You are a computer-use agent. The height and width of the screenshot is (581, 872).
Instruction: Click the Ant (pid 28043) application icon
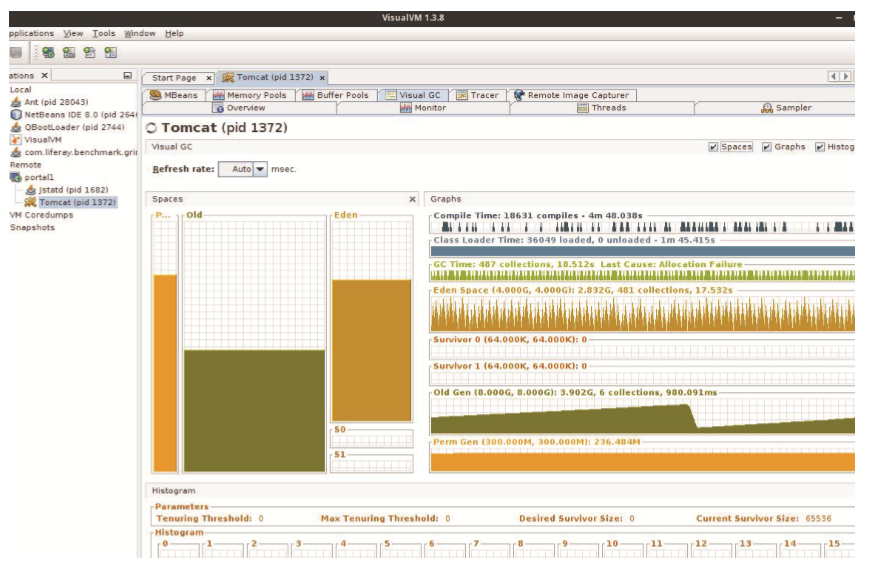pyautogui.click(x=16, y=102)
